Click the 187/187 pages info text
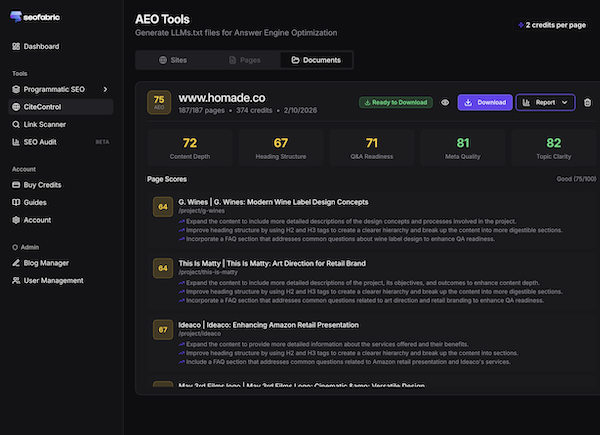 click(202, 111)
